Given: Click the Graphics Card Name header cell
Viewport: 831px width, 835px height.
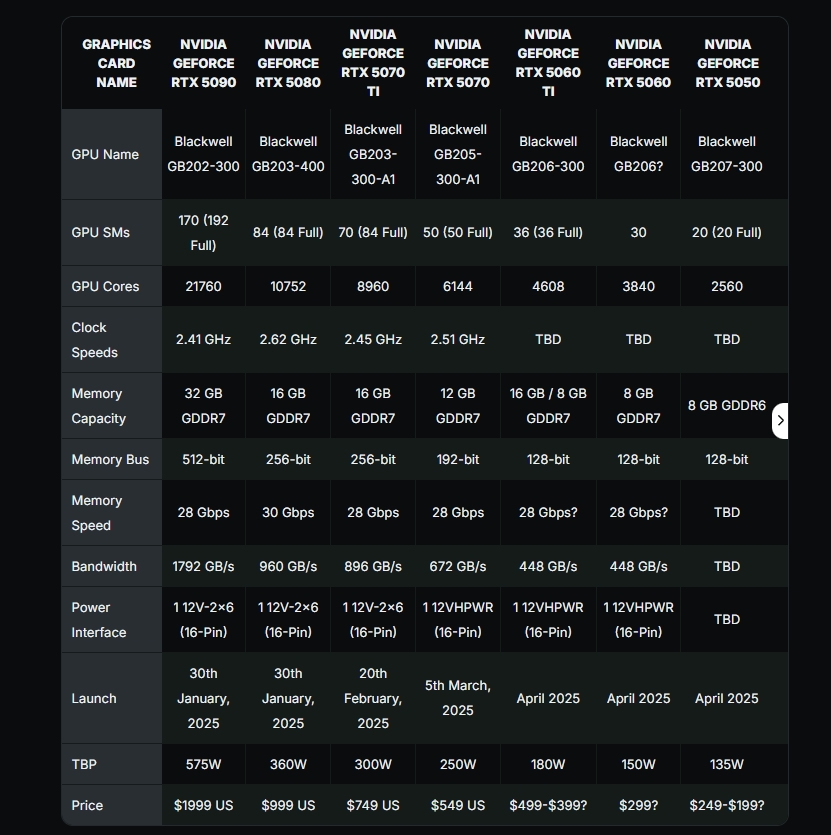Looking at the screenshot, I should click(x=116, y=63).
